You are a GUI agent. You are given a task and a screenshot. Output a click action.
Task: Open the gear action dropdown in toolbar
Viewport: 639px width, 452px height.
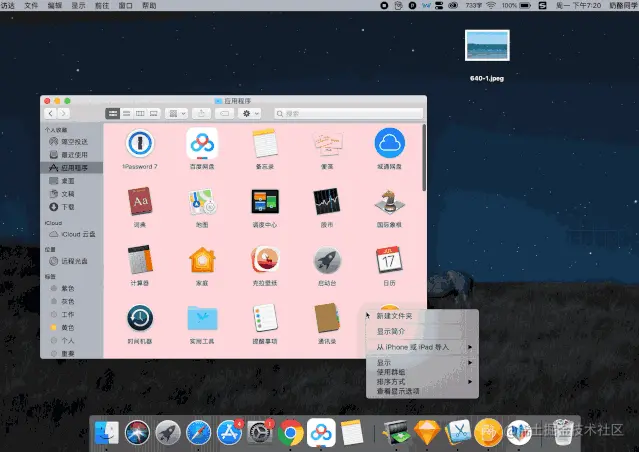(x=251, y=113)
